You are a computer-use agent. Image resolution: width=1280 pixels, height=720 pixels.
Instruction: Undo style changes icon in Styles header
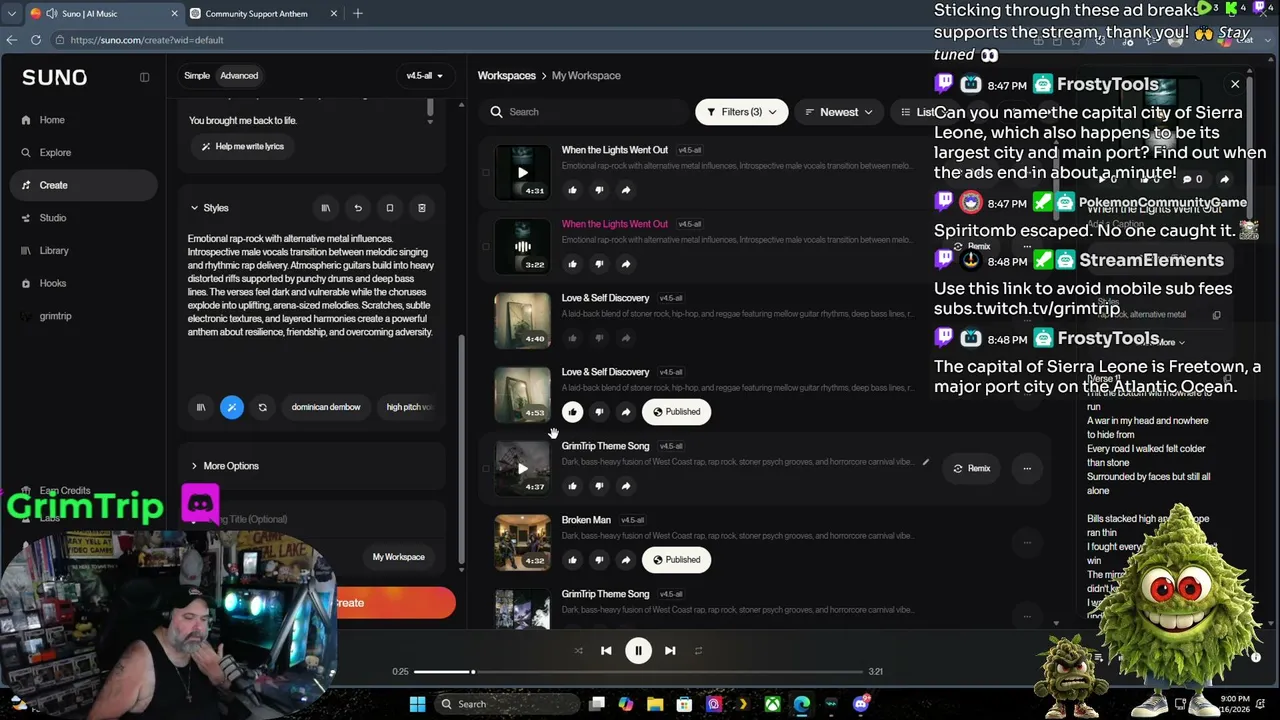pos(358,208)
